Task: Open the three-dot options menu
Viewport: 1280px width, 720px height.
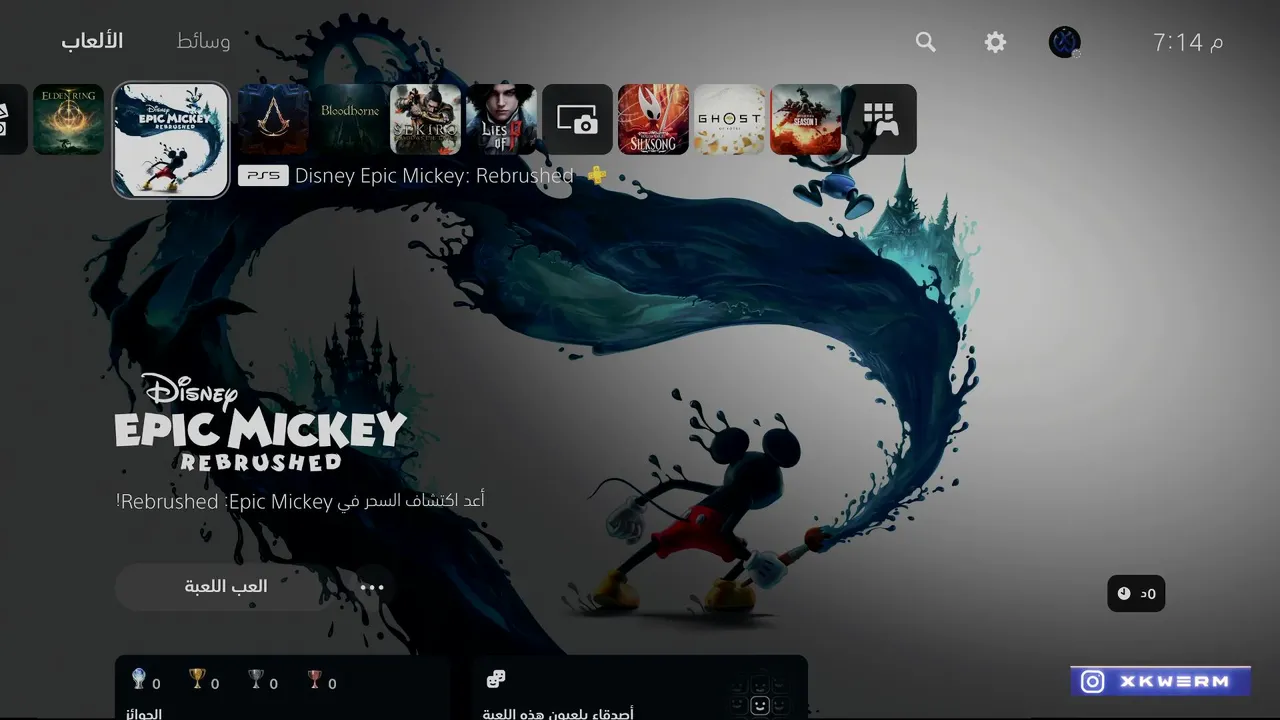Action: click(x=372, y=588)
